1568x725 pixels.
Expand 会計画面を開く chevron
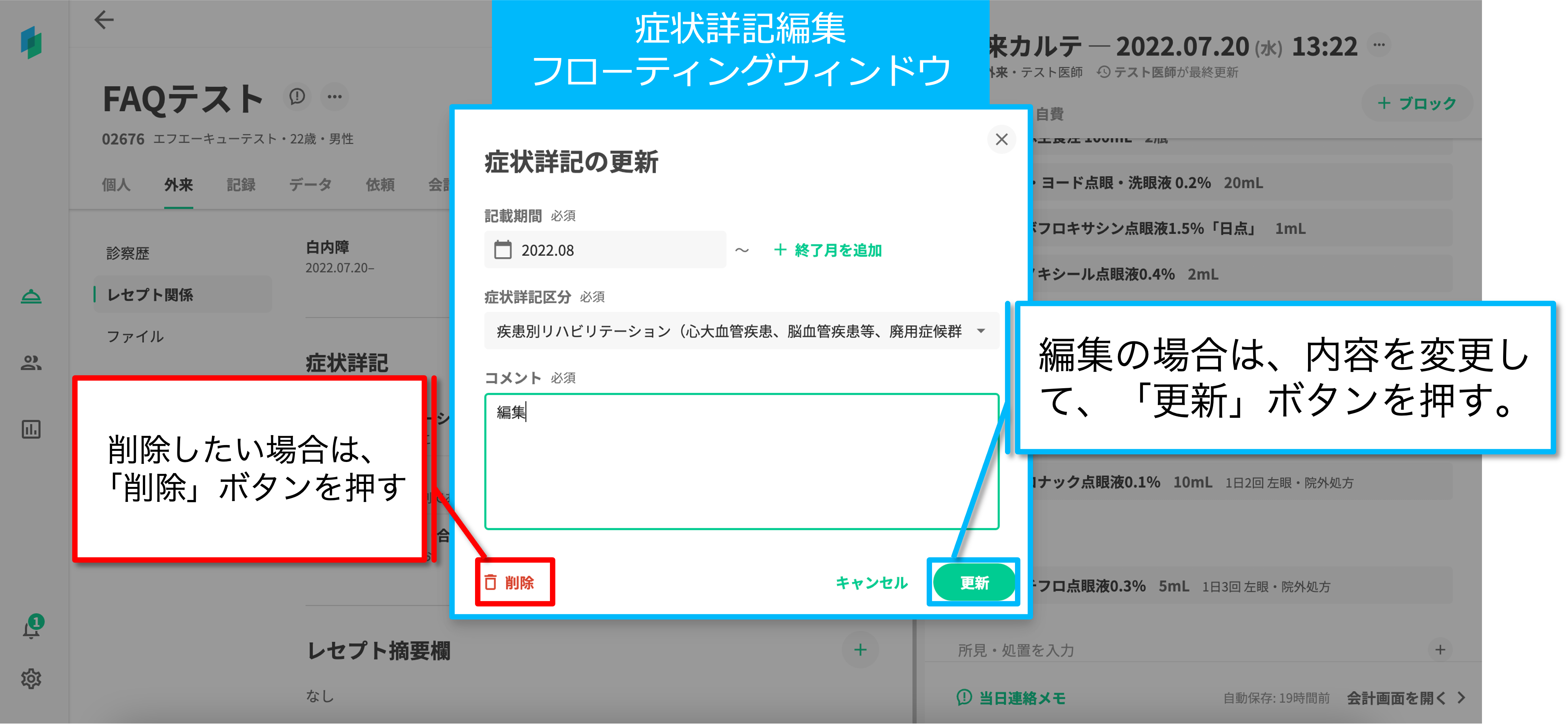pyautogui.click(x=1462, y=698)
